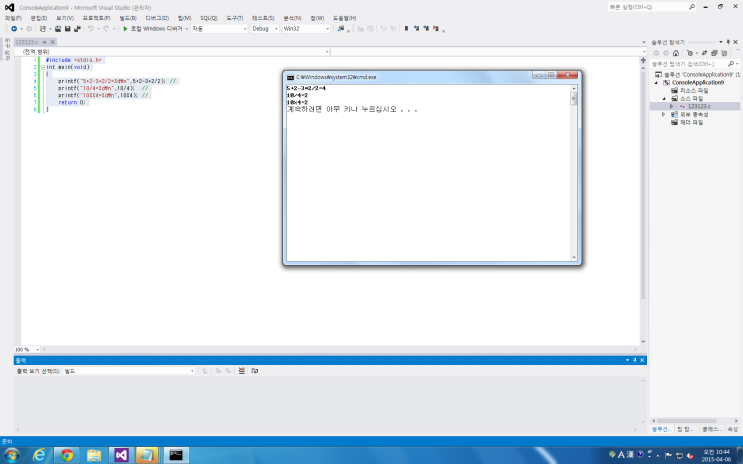Screen dimensions: 743x464
Task: Toggle a bookmark with the bookmark icon
Action: pyautogui.click(x=406, y=29)
